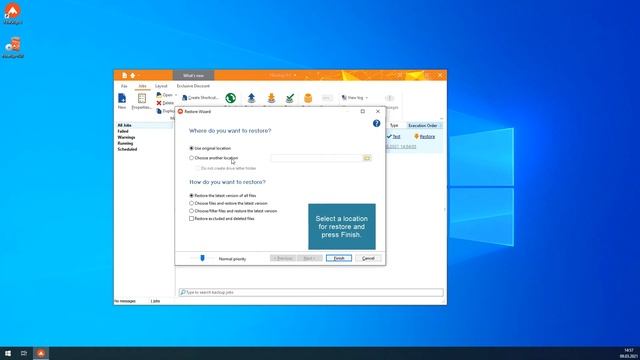Screen dimensions: 640x360
Task: Click the search magnifier icon in the jobs box
Action: coord(183,292)
